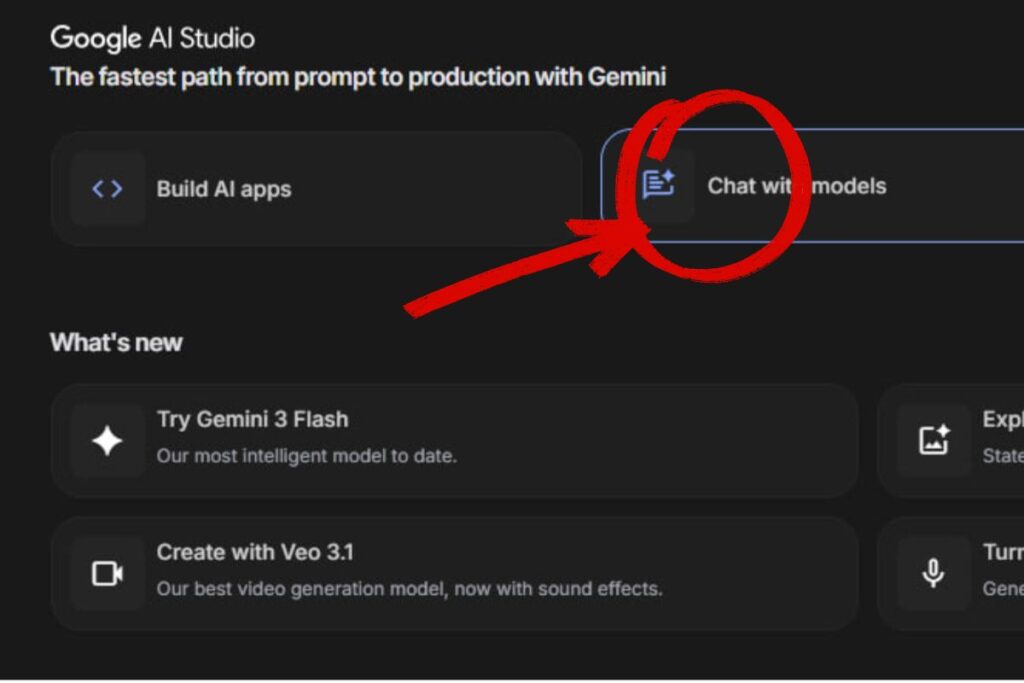Open 'Create with Veo 3.1' title
Image resolution: width=1024 pixels, height=683 pixels.
255,552
